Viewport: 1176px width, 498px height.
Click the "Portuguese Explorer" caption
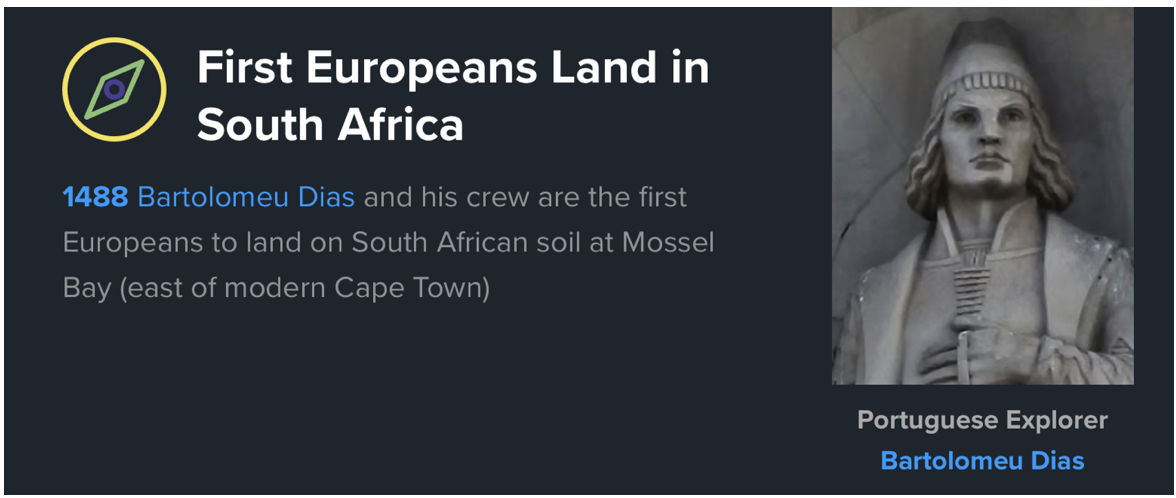982,420
